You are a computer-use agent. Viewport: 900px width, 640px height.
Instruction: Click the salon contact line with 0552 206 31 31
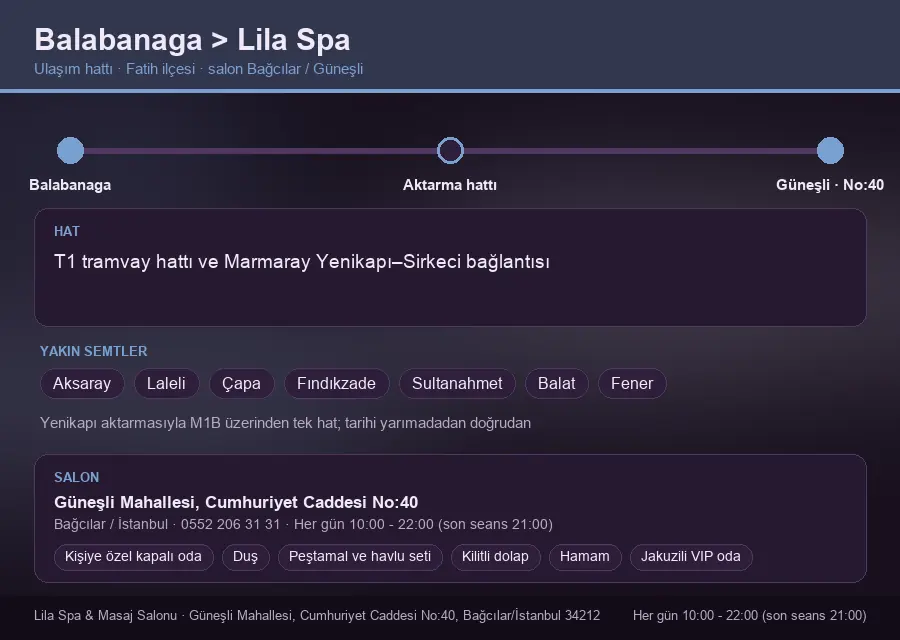point(303,525)
